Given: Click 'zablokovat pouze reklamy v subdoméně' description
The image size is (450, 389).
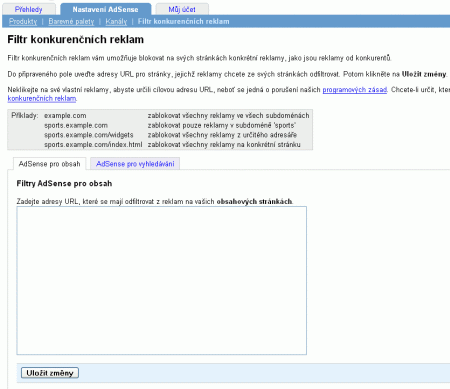Looking at the screenshot, I should (x=222, y=125).
